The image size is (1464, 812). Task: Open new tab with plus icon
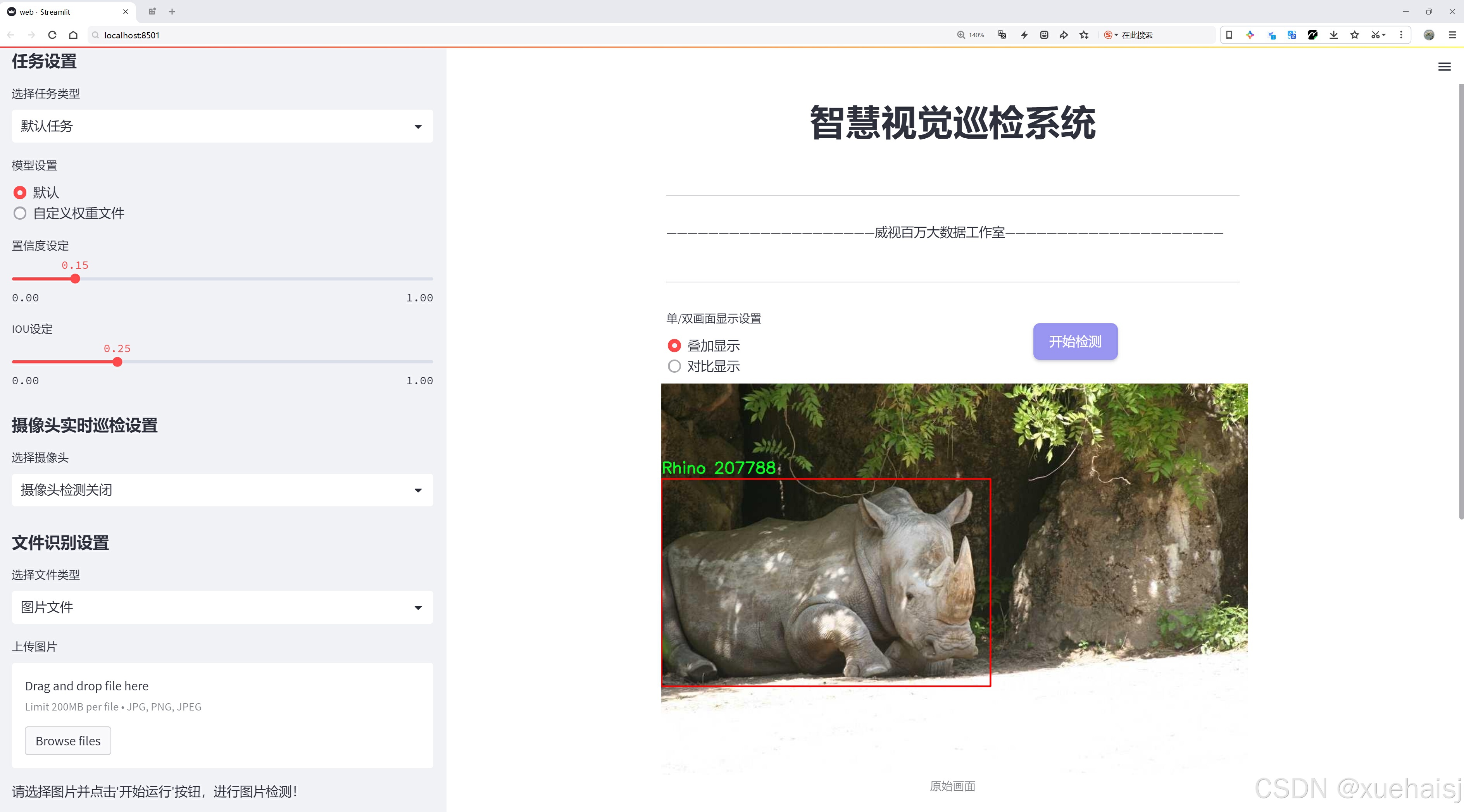pos(172,11)
